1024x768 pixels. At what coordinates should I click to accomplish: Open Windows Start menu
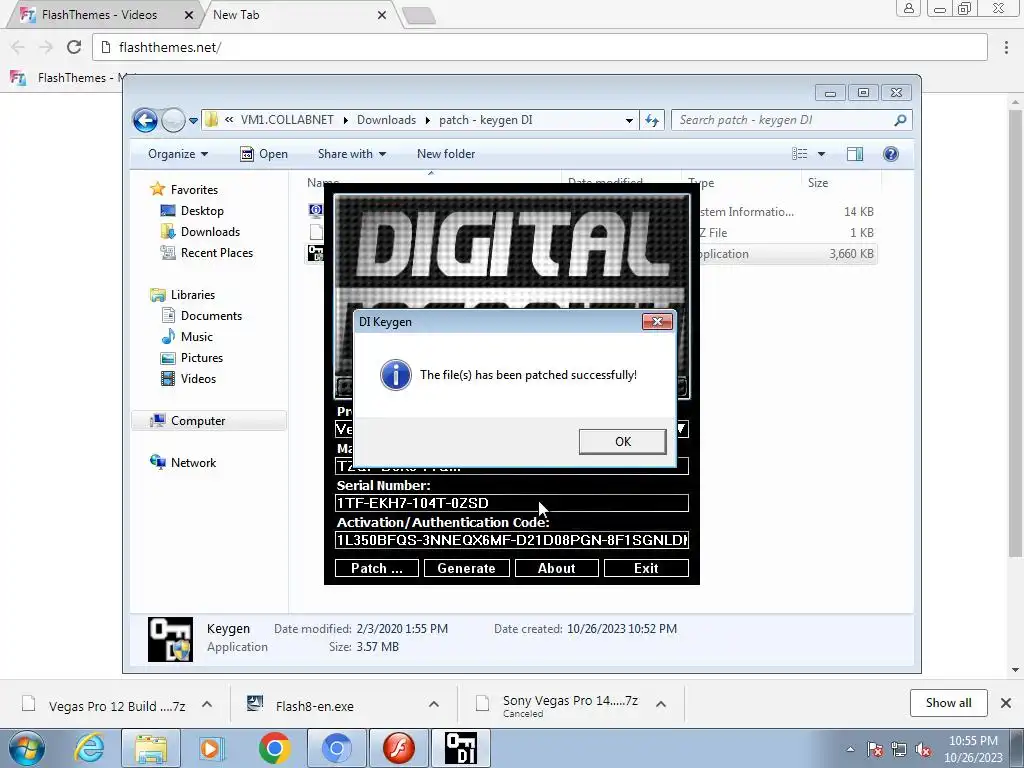pyautogui.click(x=27, y=748)
